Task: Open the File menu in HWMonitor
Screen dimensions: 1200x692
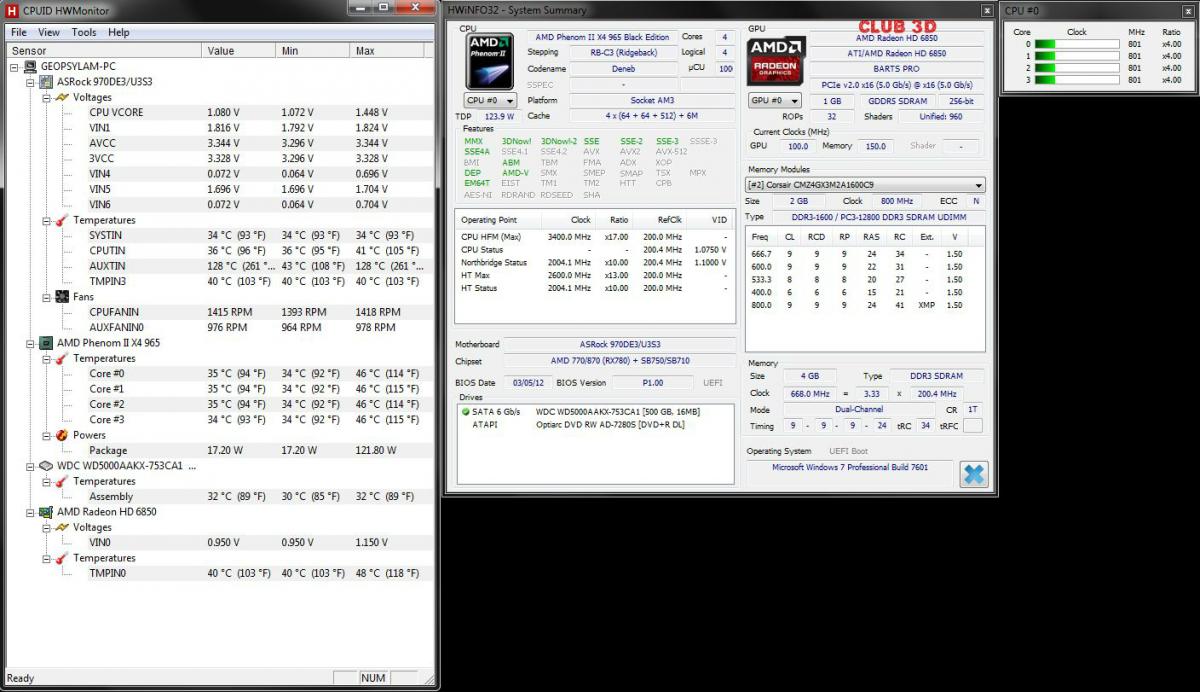Action: click(x=19, y=32)
